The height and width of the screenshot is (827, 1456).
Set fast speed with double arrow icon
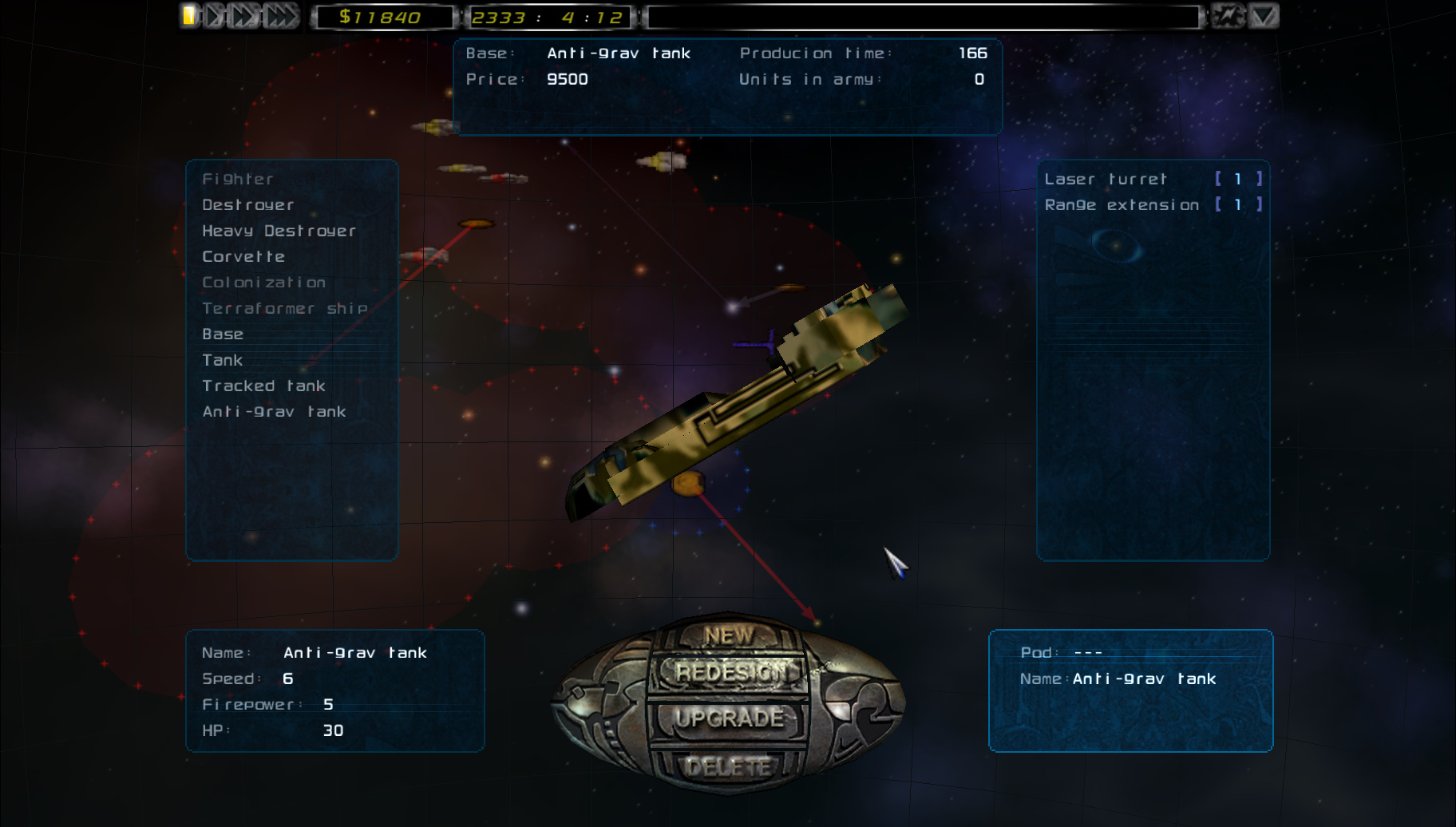244,16
